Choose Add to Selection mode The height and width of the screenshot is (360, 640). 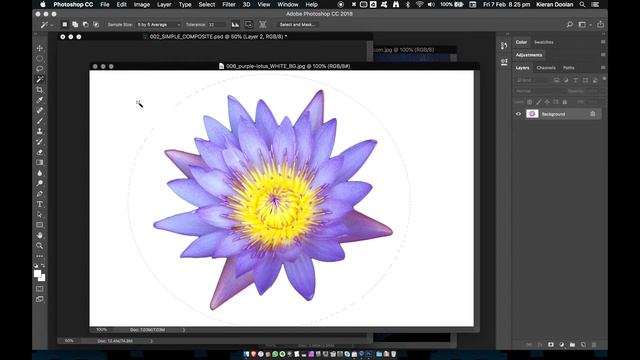(x=75, y=24)
